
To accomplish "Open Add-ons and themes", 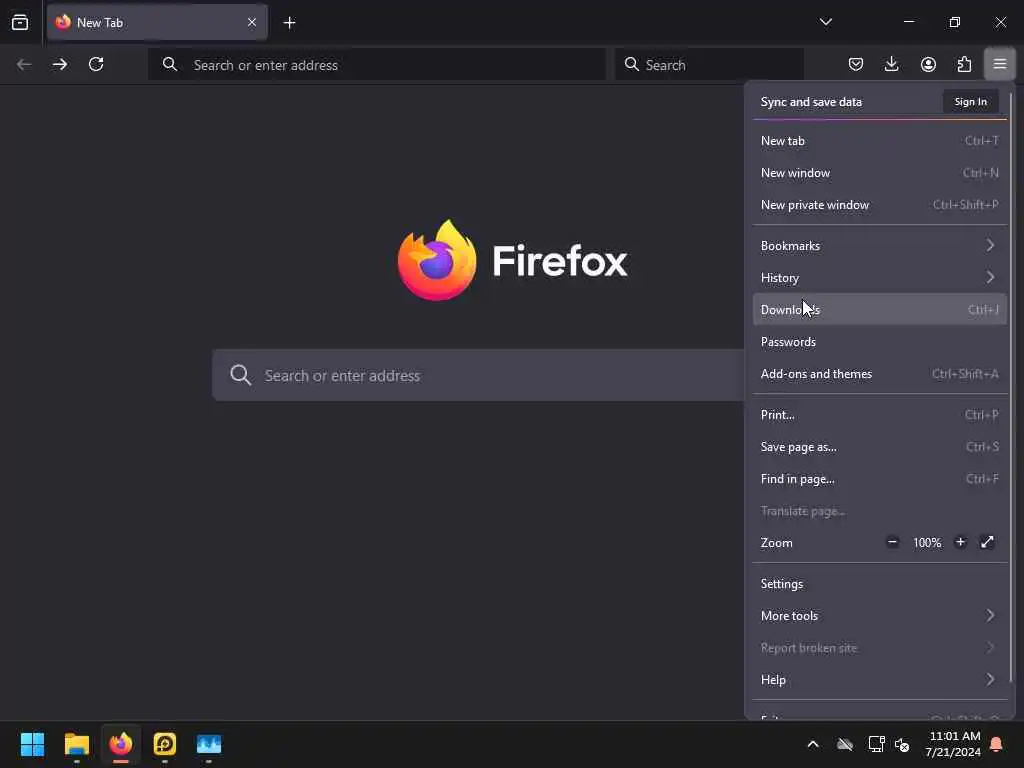I will 880,374.
